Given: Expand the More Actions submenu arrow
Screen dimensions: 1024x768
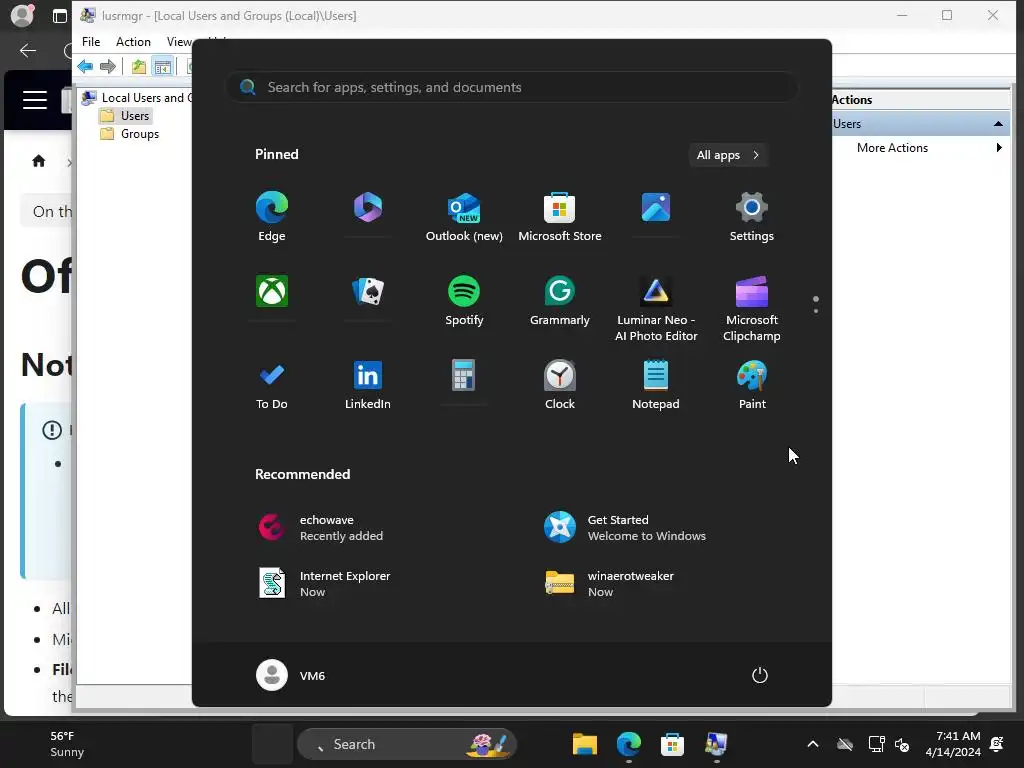Looking at the screenshot, I should pos(999,148).
